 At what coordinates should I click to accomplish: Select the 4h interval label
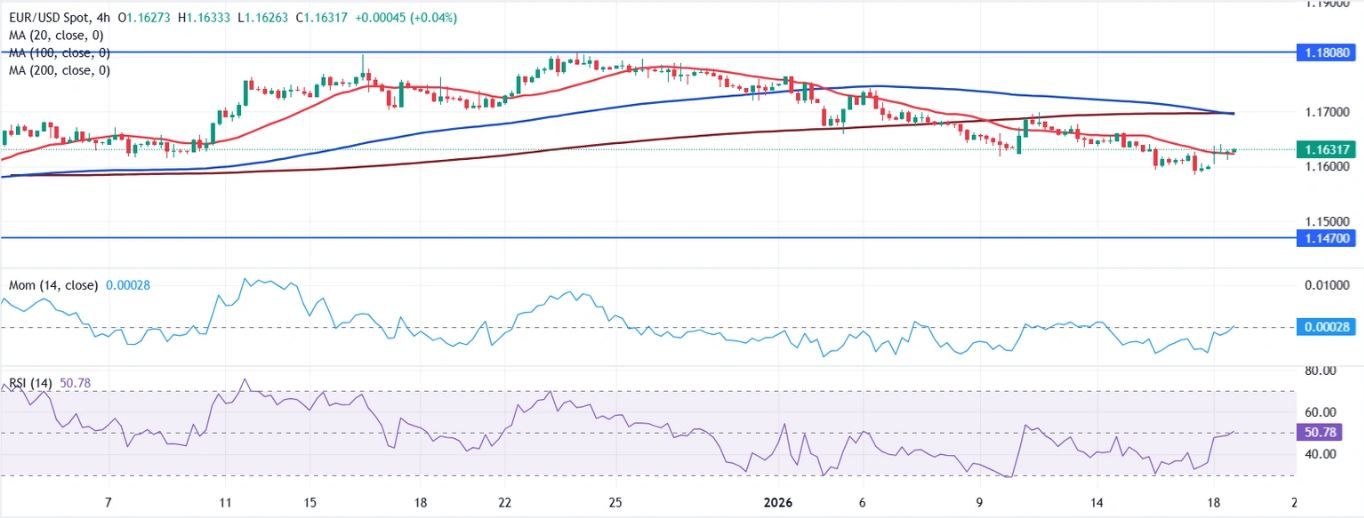tap(105, 18)
